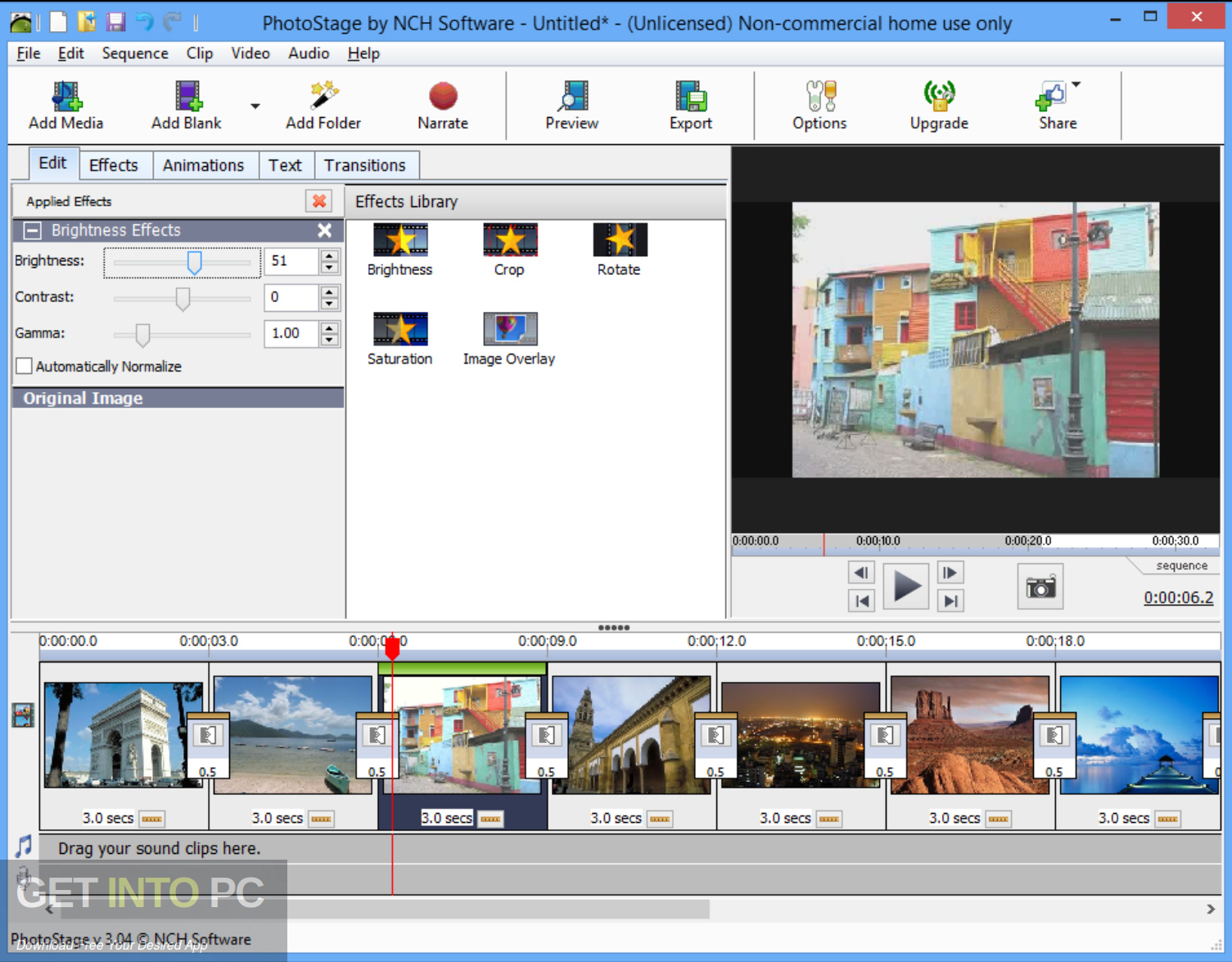The width and height of the screenshot is (1232, 962).
Task: Click the Add Blank toolbar icon
Action: coord(188,97)
